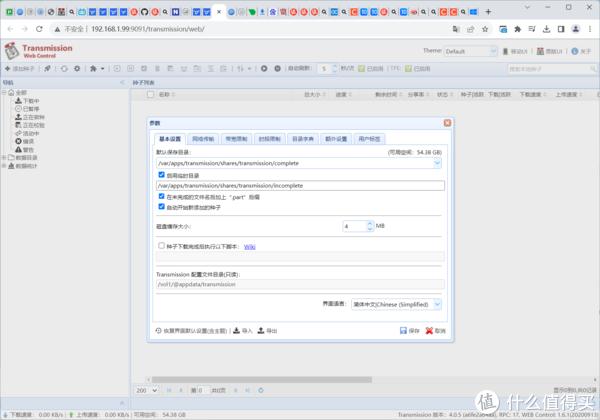
Task: Switch to the 网络传输 network tab
Action: click(x=203, y=139)
